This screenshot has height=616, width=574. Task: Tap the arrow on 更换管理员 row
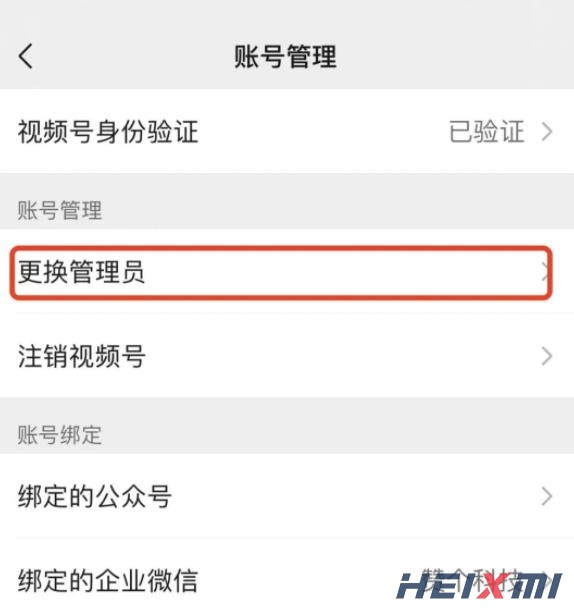(545, 271)
